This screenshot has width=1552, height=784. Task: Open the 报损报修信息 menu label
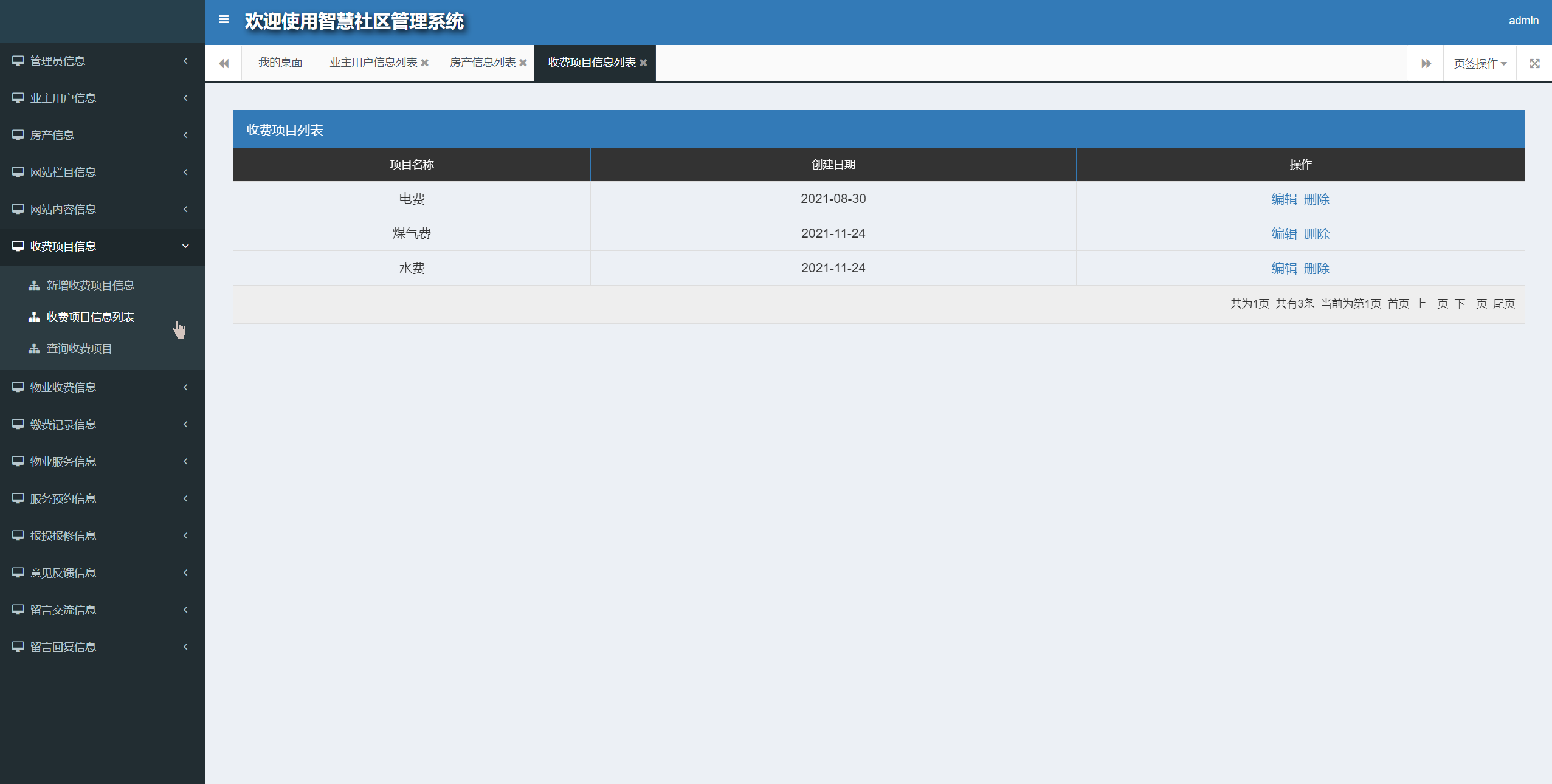click(63, 535)
